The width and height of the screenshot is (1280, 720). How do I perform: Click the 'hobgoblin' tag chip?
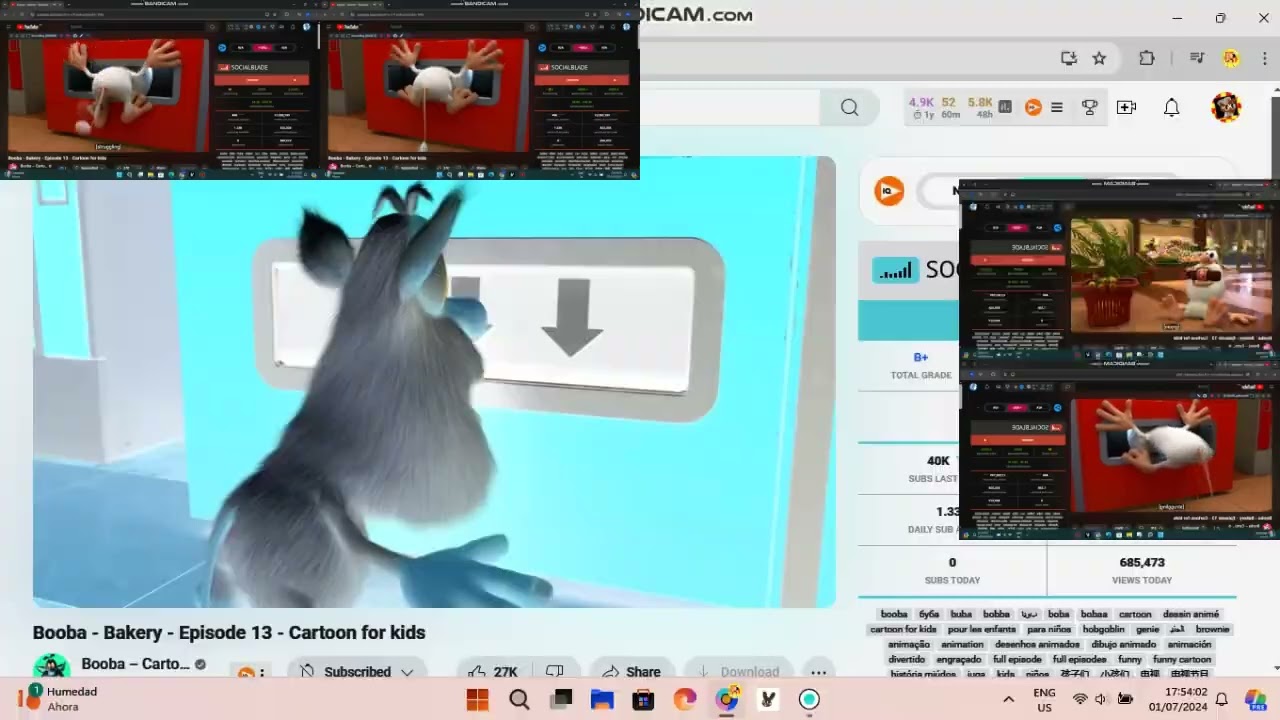[1103, 629]
